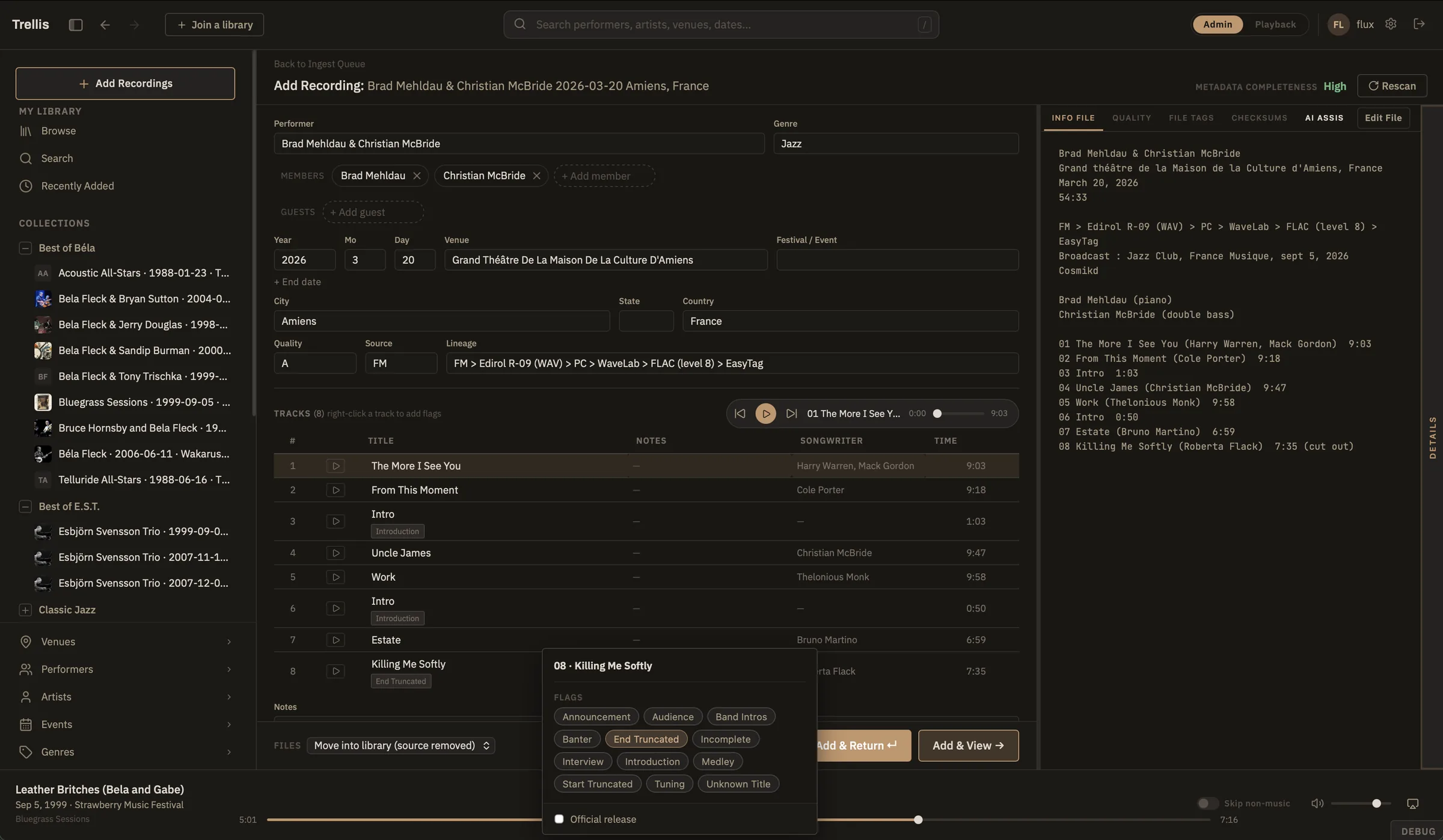Check the Official release checkbox
1443x840 pixels.
[x=559, y=819]
